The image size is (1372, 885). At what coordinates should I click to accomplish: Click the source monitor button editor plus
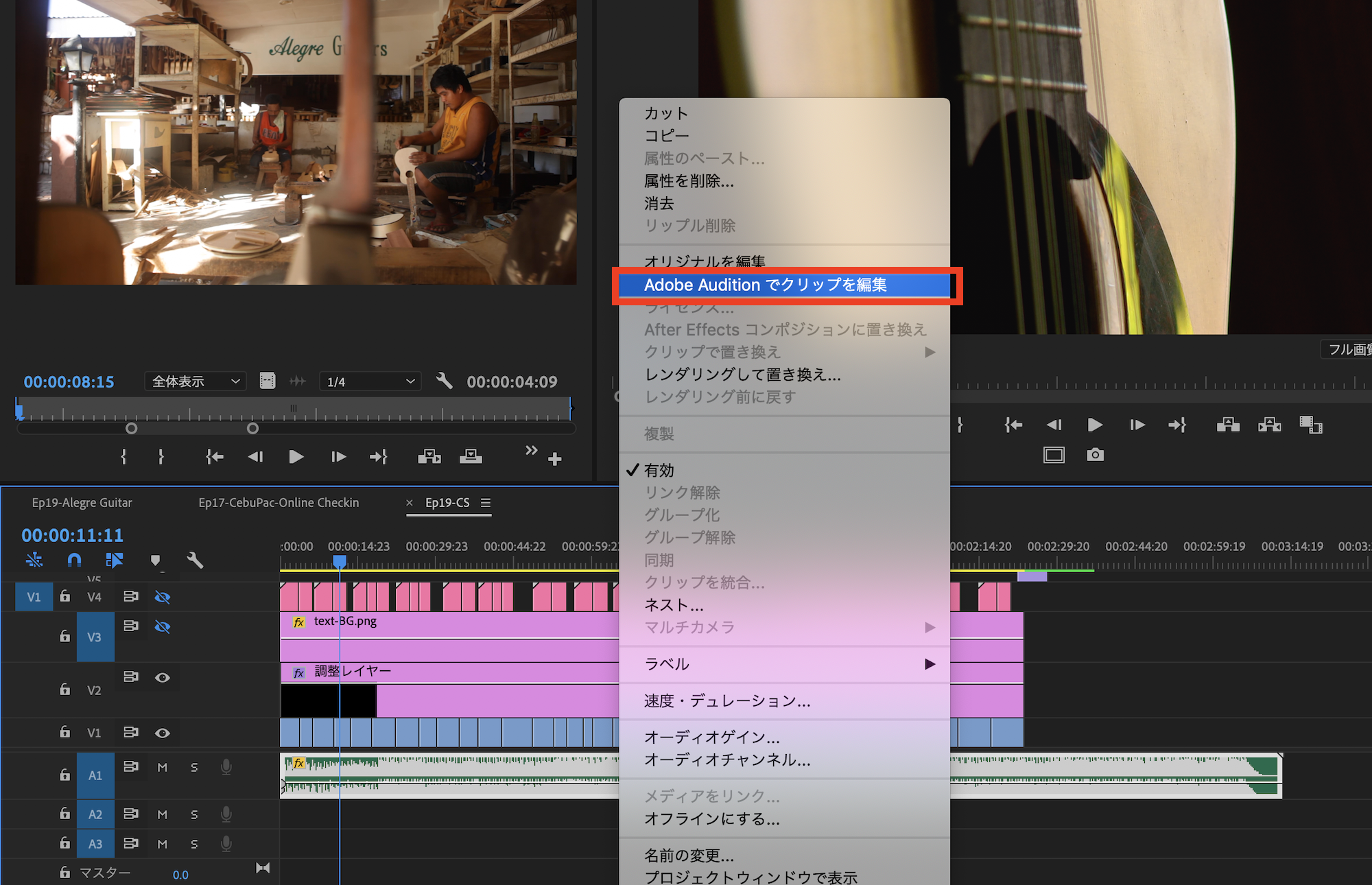(555, 459)
